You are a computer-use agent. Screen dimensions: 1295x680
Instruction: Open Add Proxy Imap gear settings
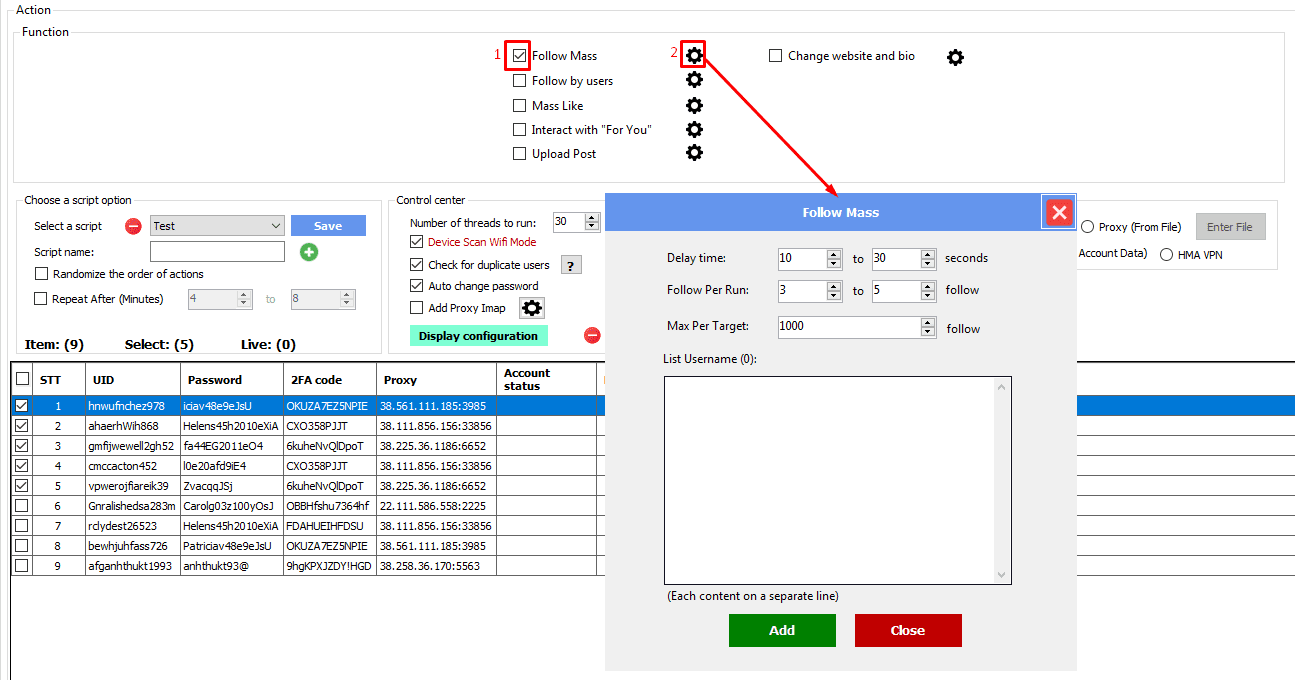pyautogui.click(x=532, y=308)
